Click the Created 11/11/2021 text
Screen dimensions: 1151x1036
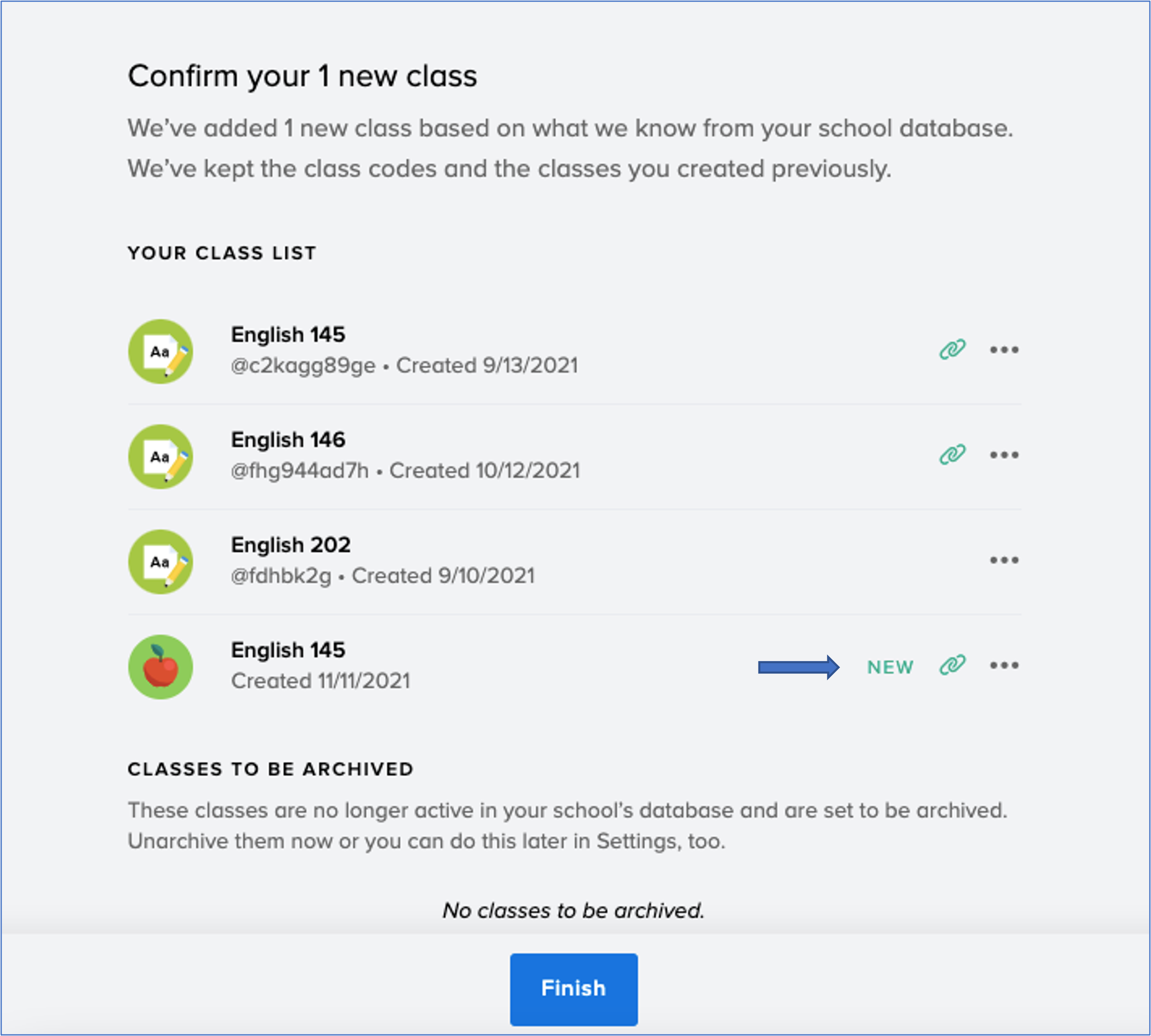click(x=320, y=681)
